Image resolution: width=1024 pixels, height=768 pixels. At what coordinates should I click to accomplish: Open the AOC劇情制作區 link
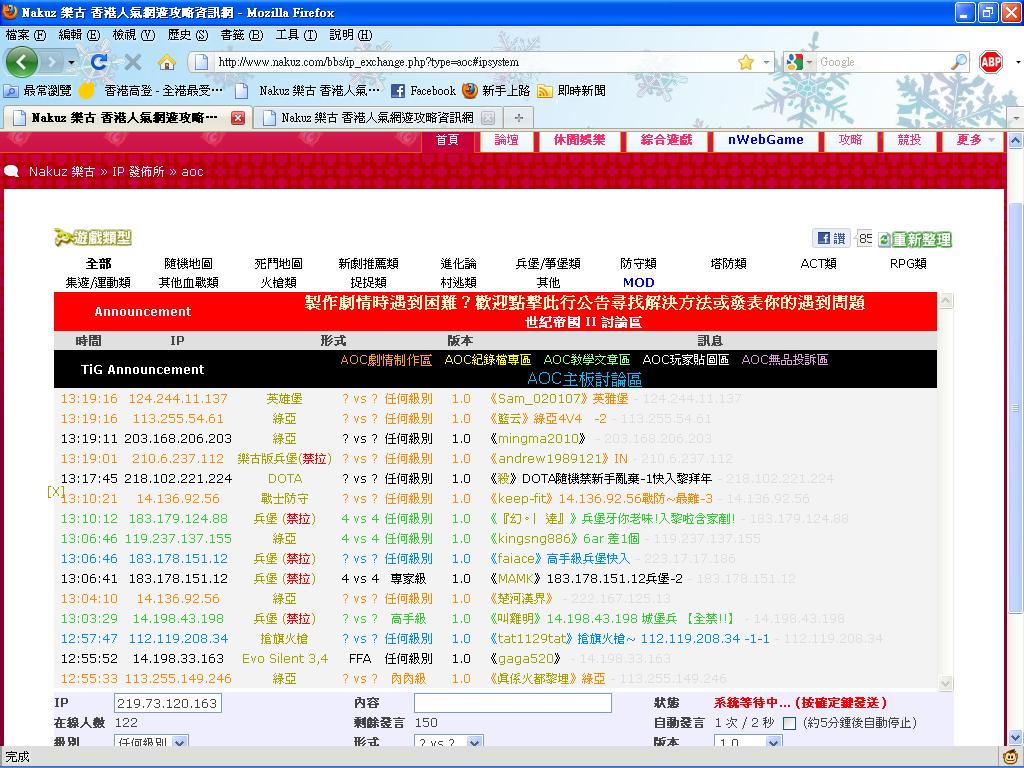coord(386,360)
